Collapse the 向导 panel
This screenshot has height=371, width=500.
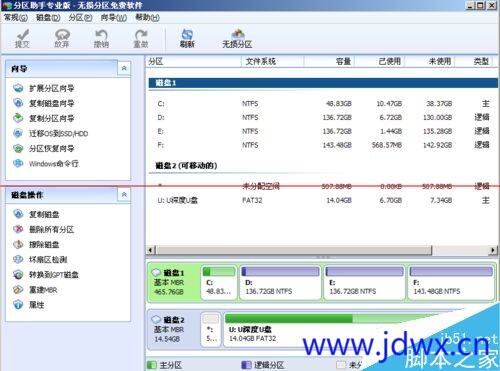[124, 68]
